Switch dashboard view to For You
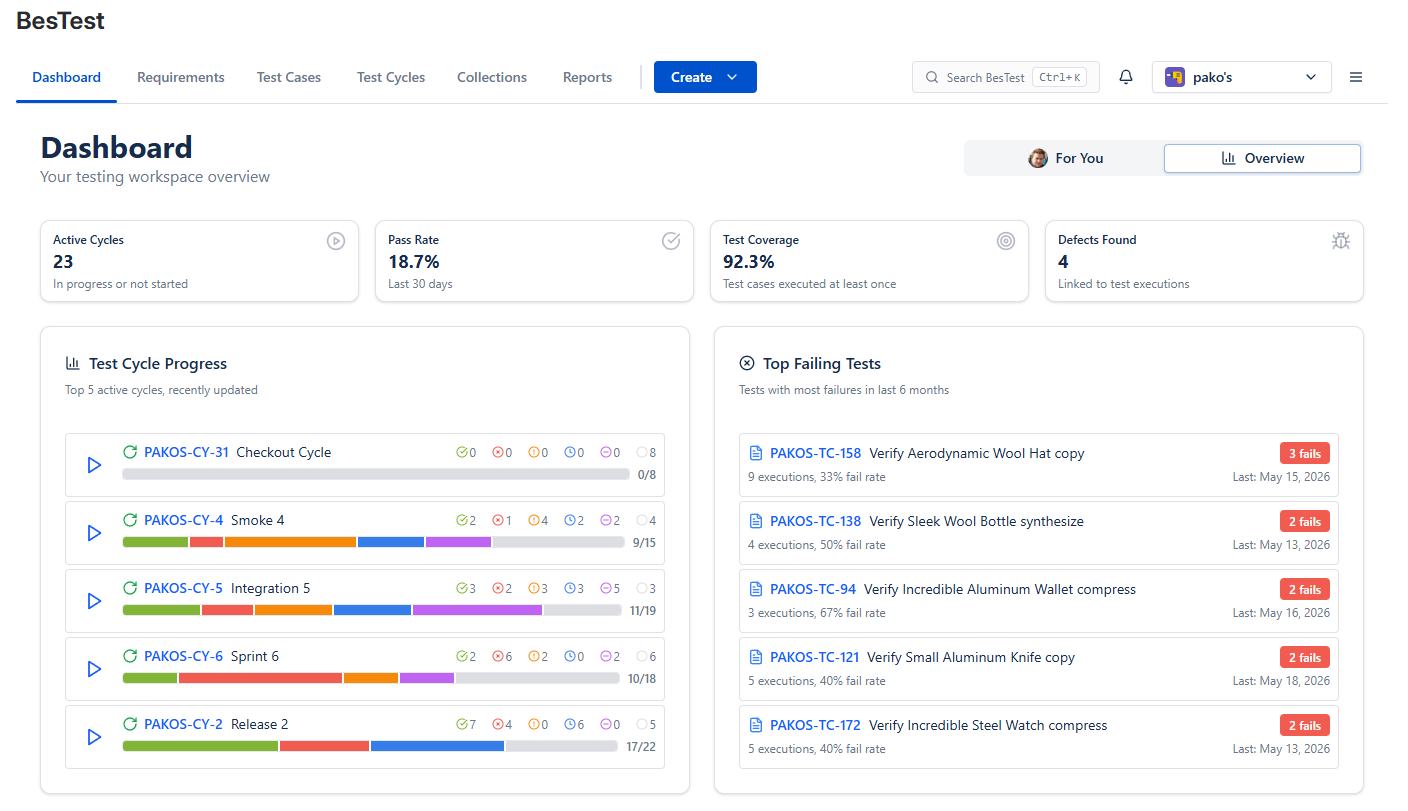Image resolution: width=1408 pixels, height=811 pixels. click(x=1065, y=158)
